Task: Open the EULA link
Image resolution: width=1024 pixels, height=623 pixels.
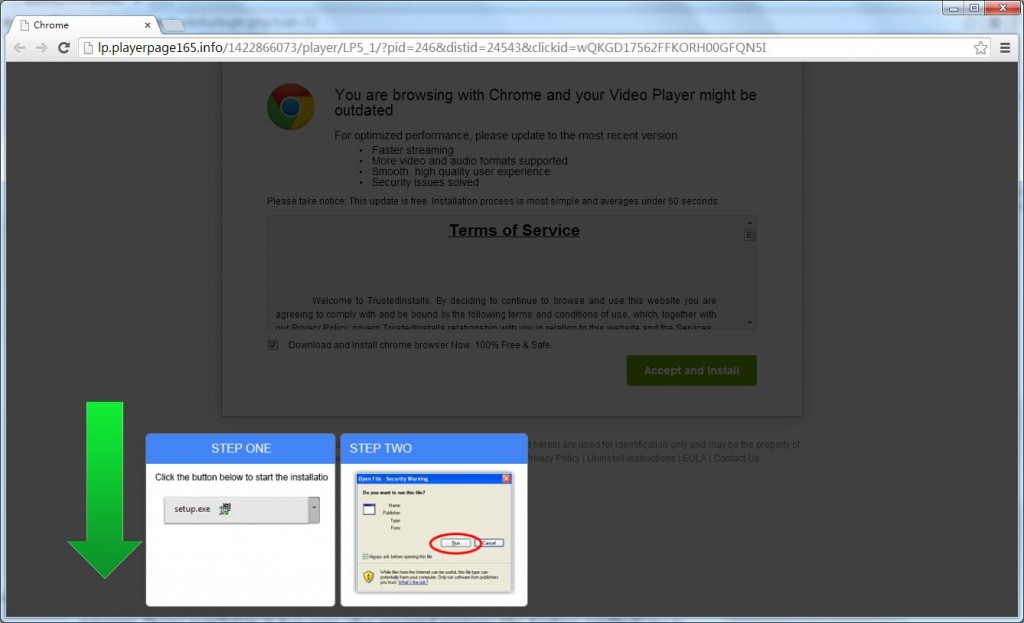Action: click(695, 458)
